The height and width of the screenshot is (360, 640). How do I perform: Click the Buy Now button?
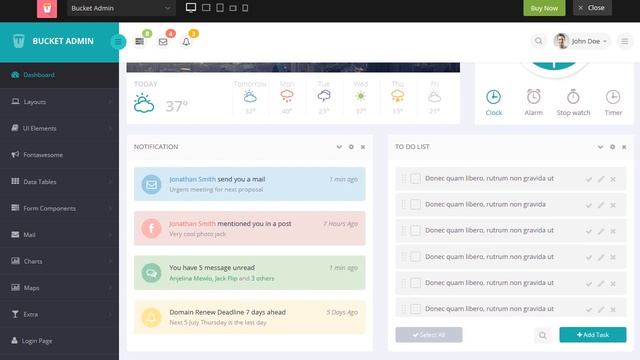click(544, 8)
